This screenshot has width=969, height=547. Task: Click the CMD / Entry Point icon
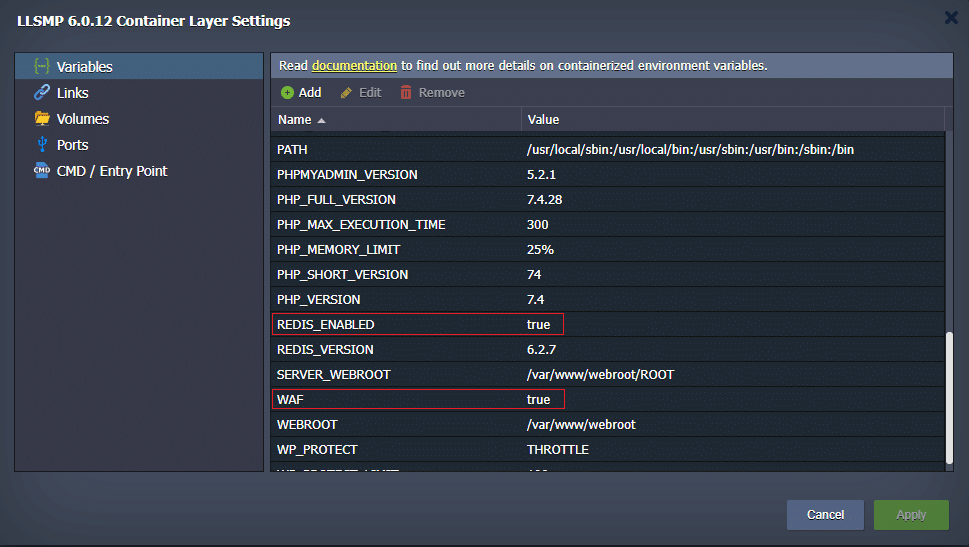[42, 171]
